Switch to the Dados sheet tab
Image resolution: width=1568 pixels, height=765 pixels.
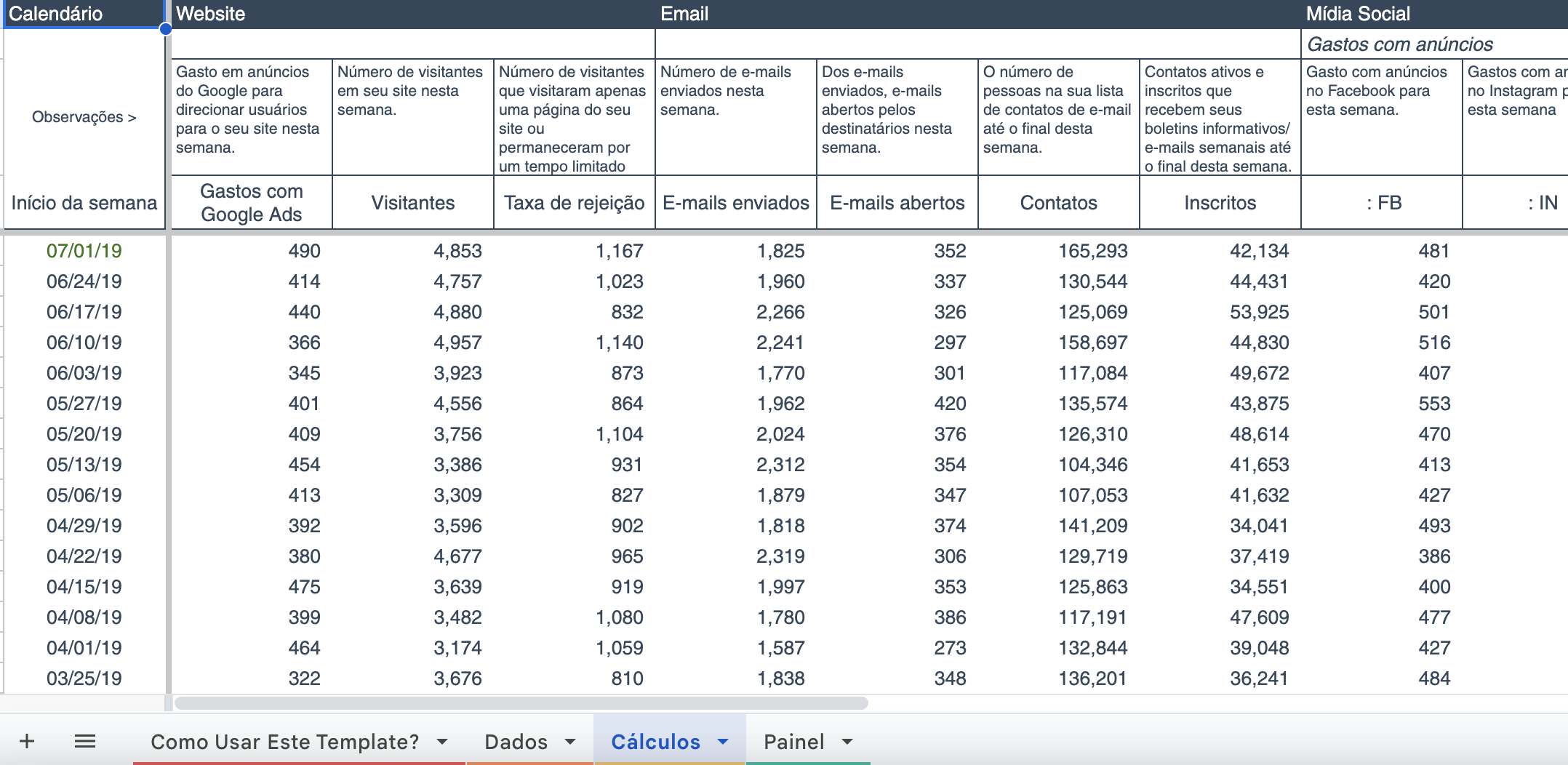coord(516,742)
